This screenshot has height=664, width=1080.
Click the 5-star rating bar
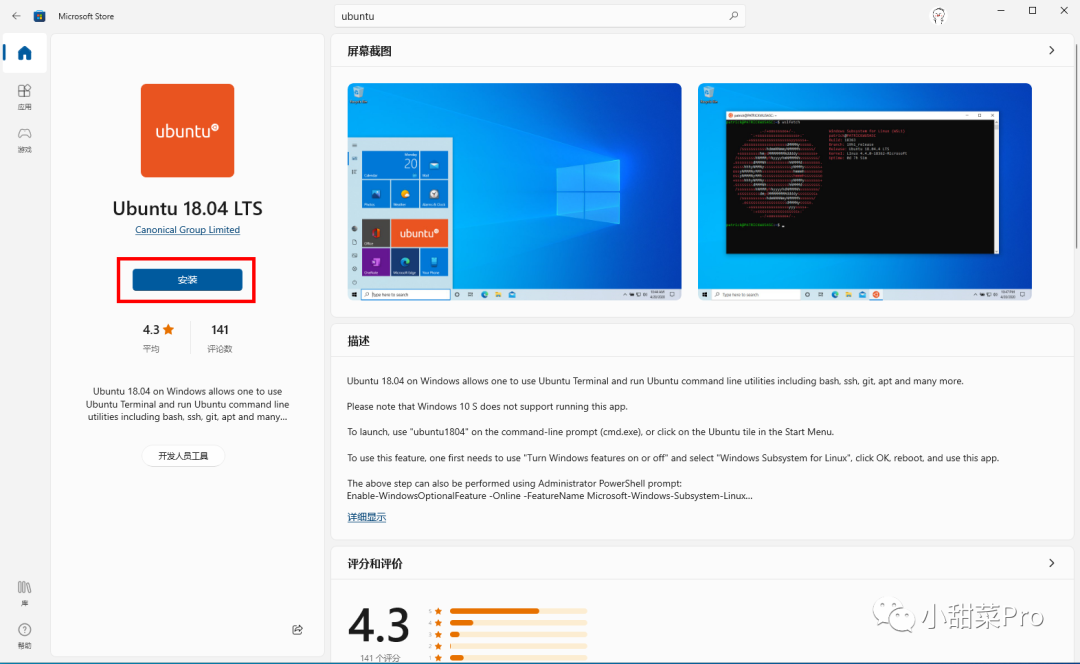click(518, 611)
